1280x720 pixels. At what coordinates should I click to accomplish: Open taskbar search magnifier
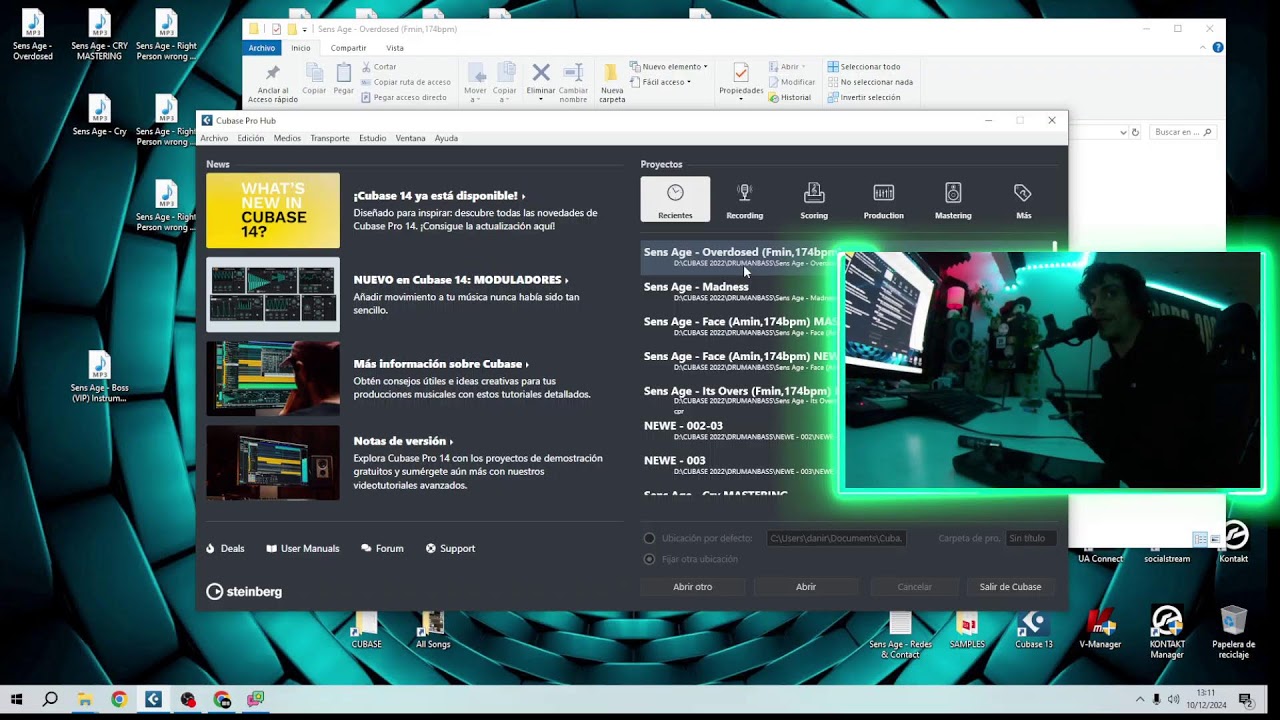pyautogui.click(x=50, y=699)
